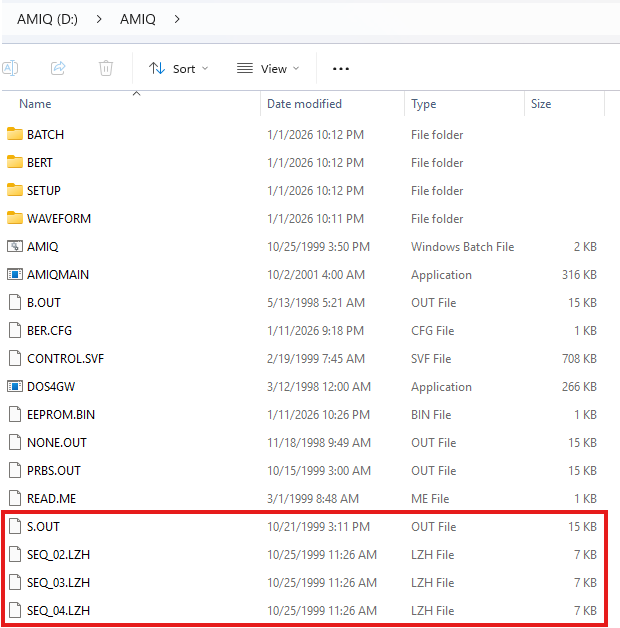
Task: Select the SEQ_03.LZH file icon
Action: 15,583
